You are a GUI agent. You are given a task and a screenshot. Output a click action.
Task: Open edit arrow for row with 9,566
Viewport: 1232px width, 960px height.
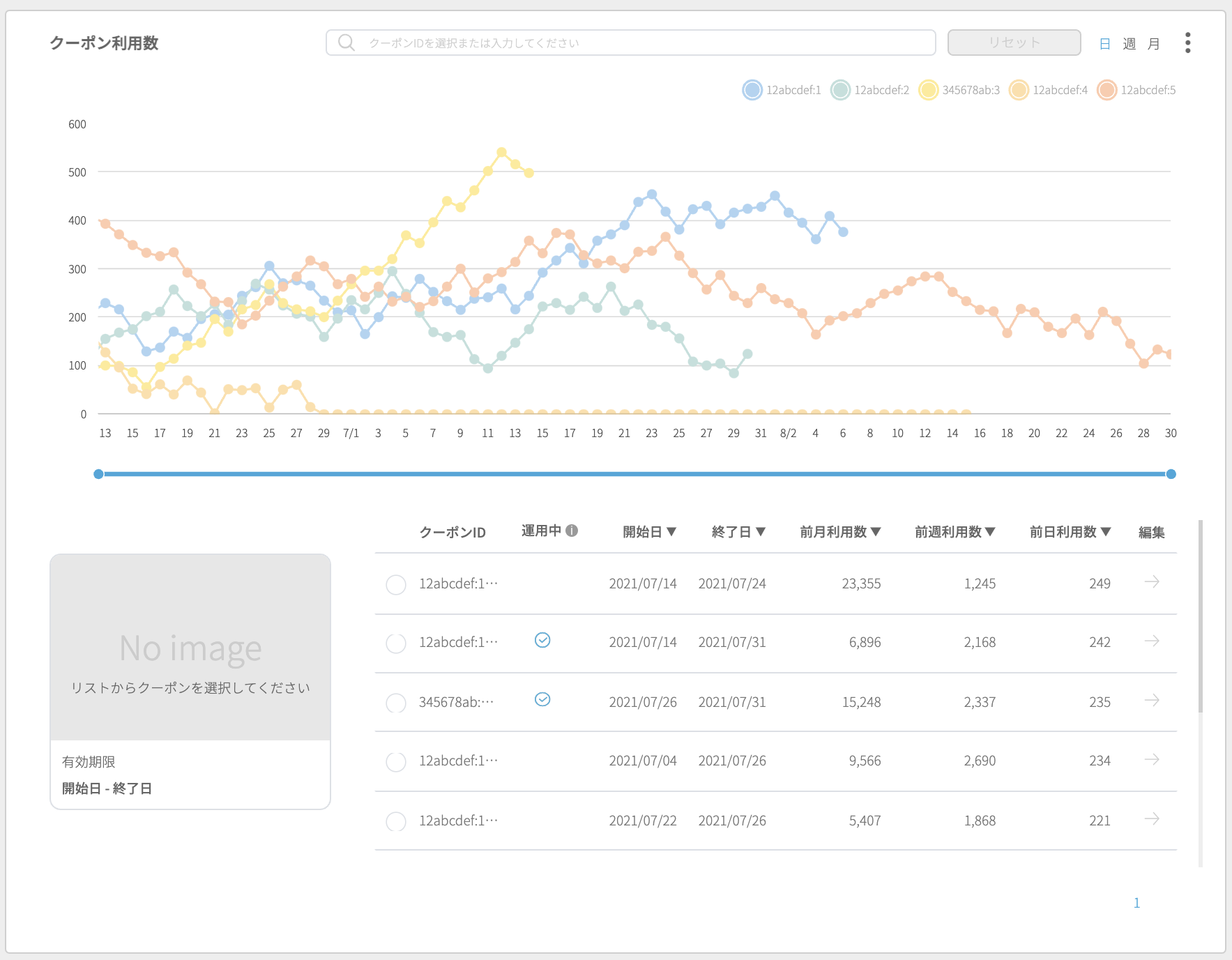tap(1152, 759)
